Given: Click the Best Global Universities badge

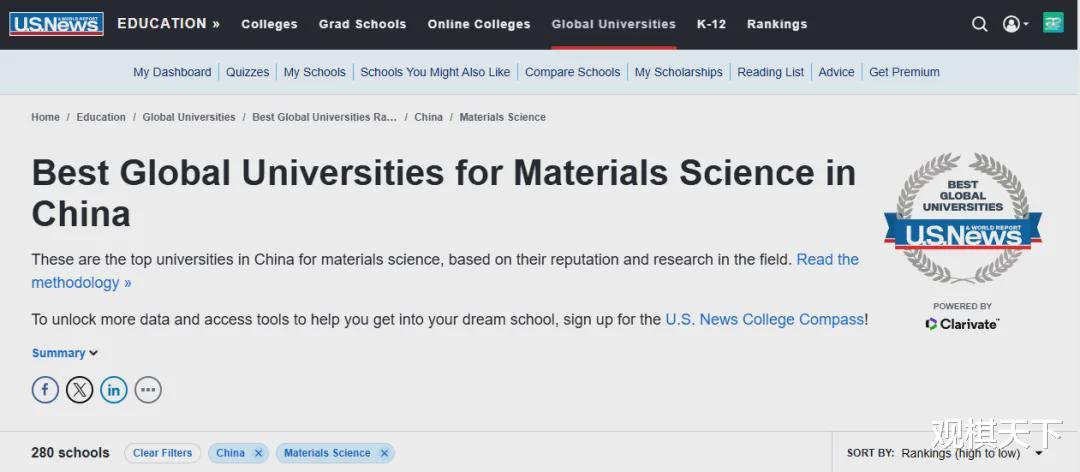Looking at the screenshot, I should pyautogui.click(x=962, y=218).
